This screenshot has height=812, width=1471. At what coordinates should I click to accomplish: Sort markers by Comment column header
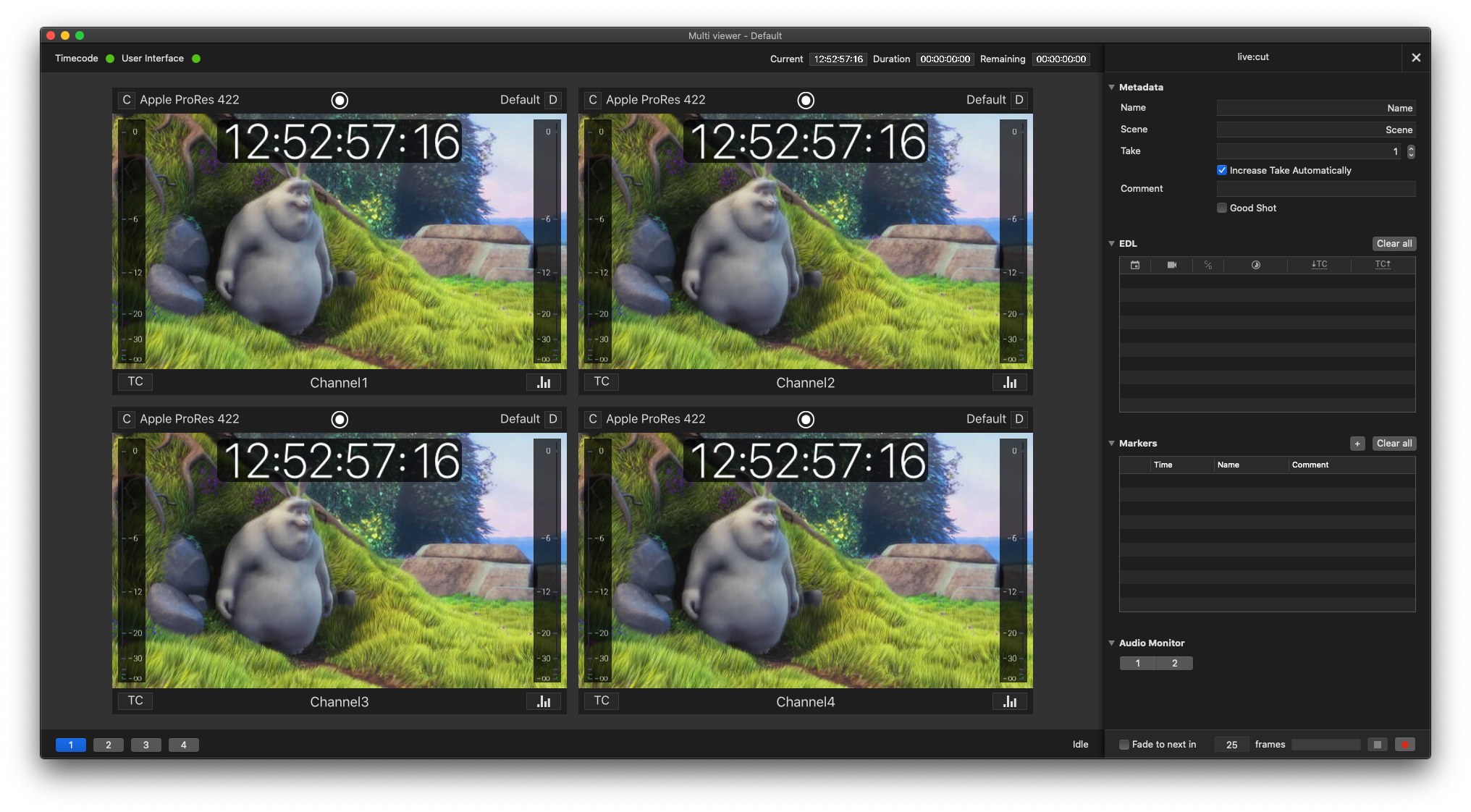pyautogui.click(x=1352, y=465)
